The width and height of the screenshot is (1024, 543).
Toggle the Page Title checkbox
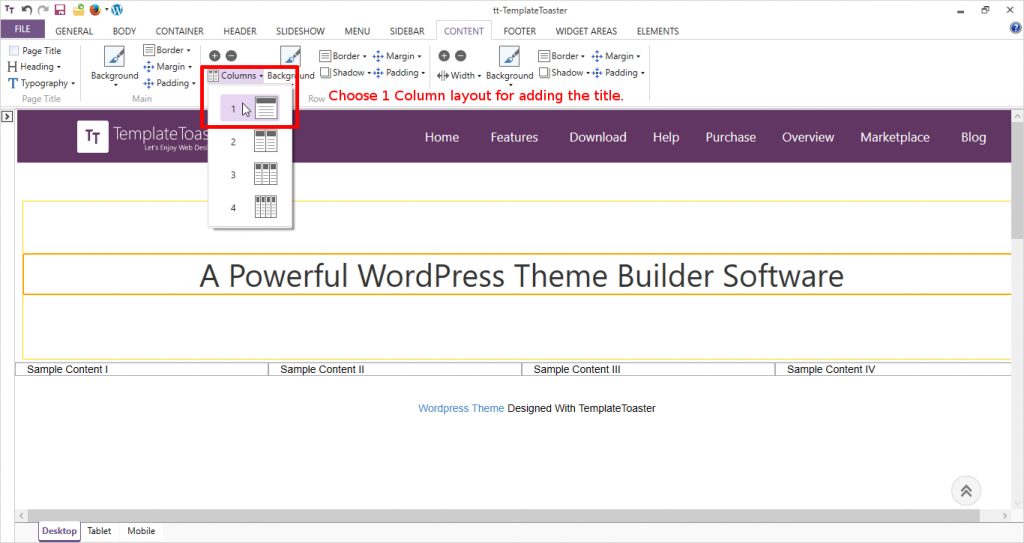click(14, 51)
